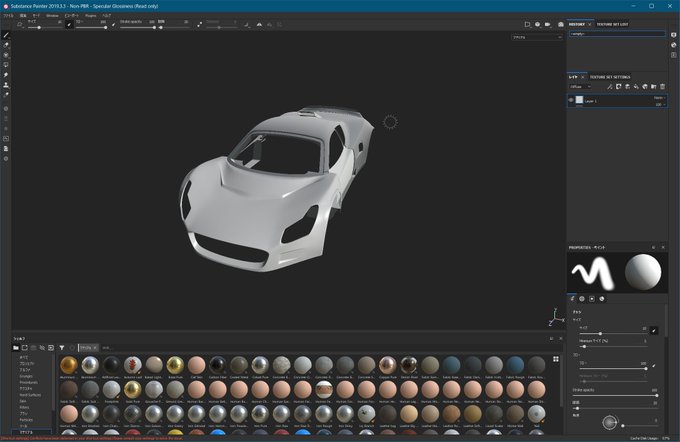Select the Material Picker eyedropper tool
The image size is (680, 442).
6,95
